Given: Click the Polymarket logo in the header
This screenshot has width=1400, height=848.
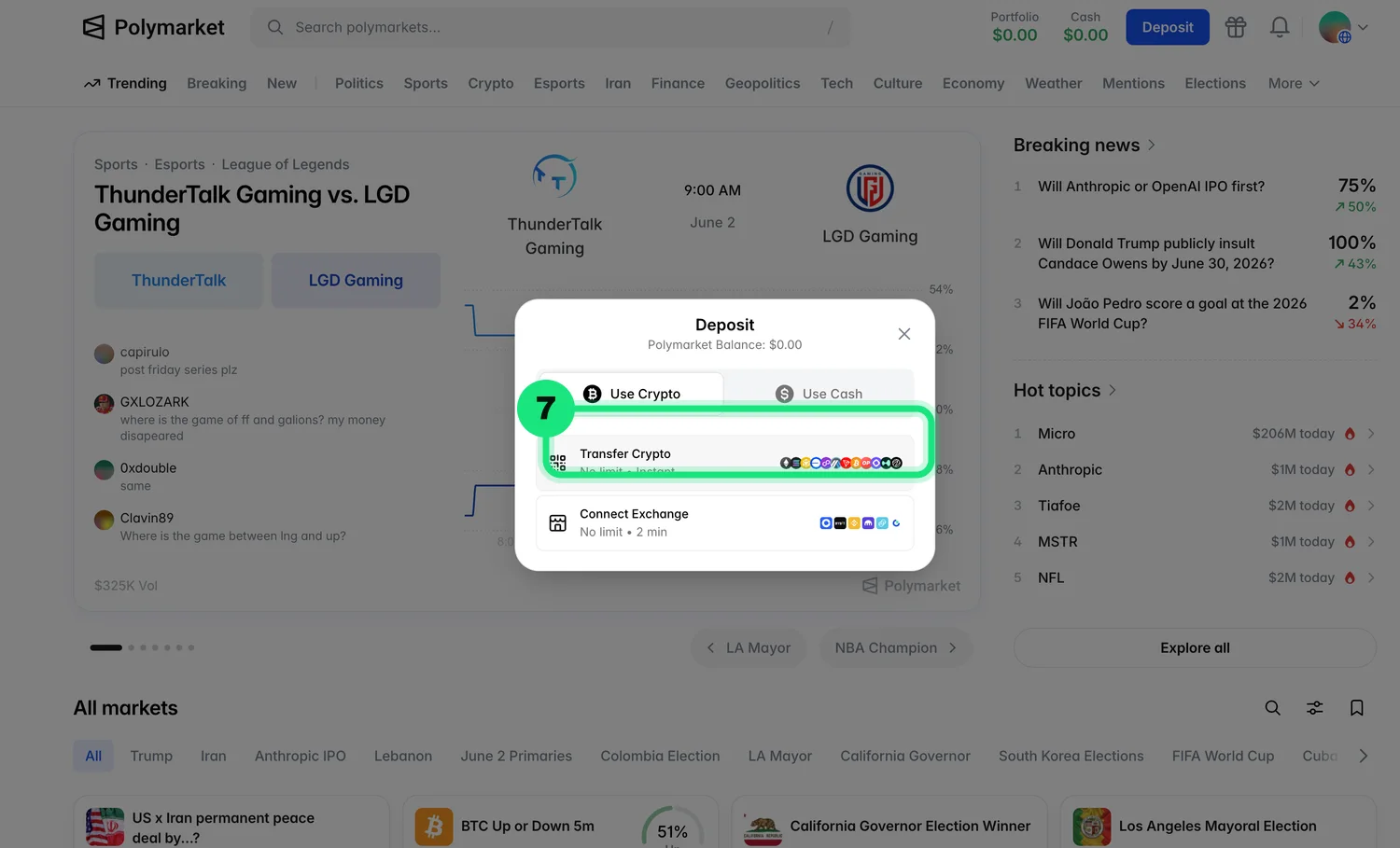Looking at the screenshot, I should pos(153,27).
